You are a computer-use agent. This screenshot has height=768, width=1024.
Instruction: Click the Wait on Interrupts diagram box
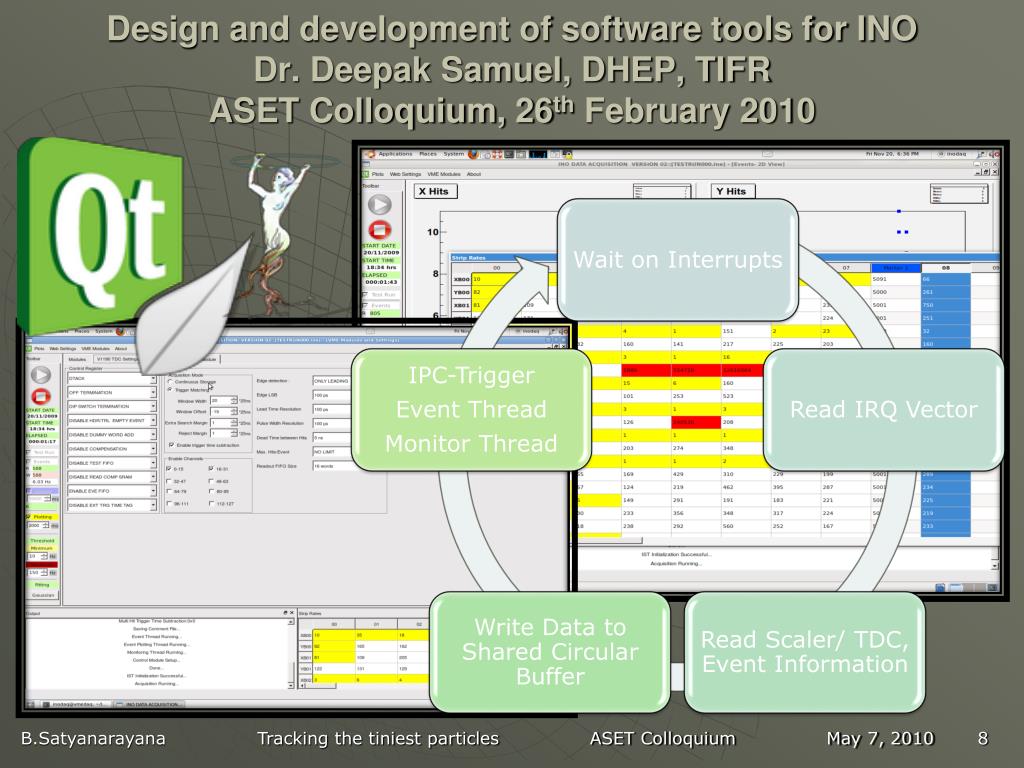coord(677,259)
